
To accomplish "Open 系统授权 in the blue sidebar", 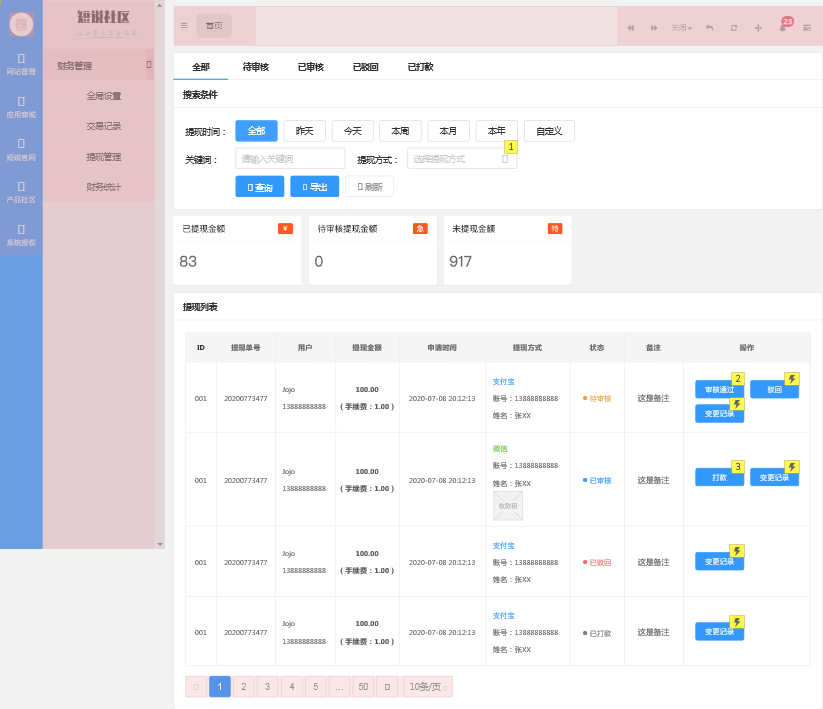I will [21, 236].
